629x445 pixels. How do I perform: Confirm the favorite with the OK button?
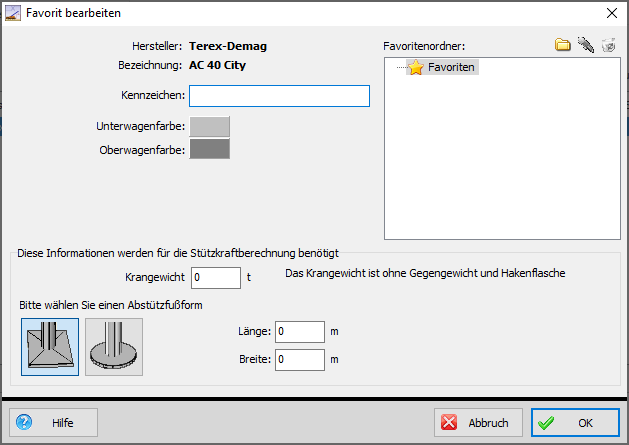(575, 422)
